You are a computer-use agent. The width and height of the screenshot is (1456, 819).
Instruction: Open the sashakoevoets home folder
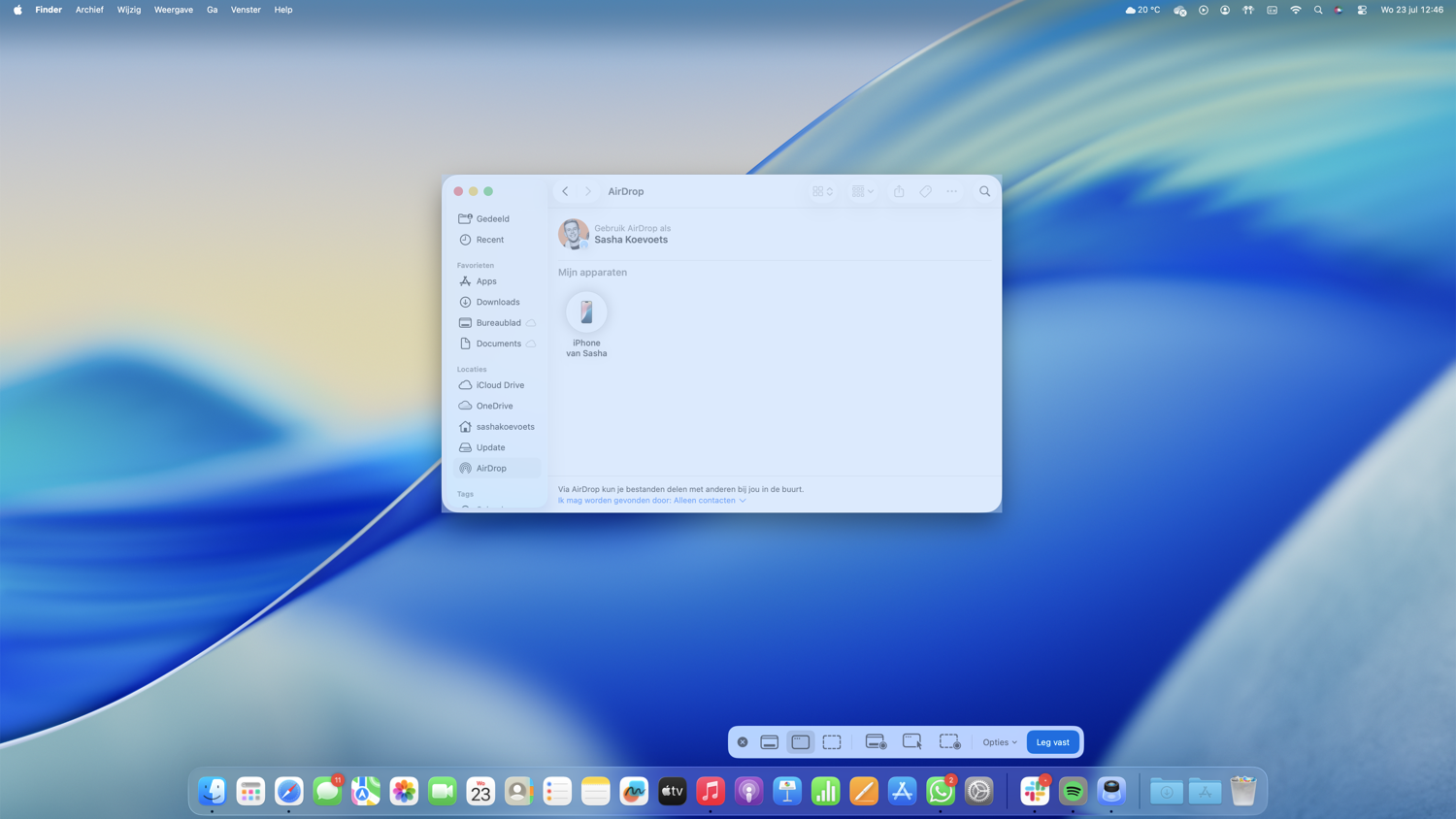tap(497, 427)
